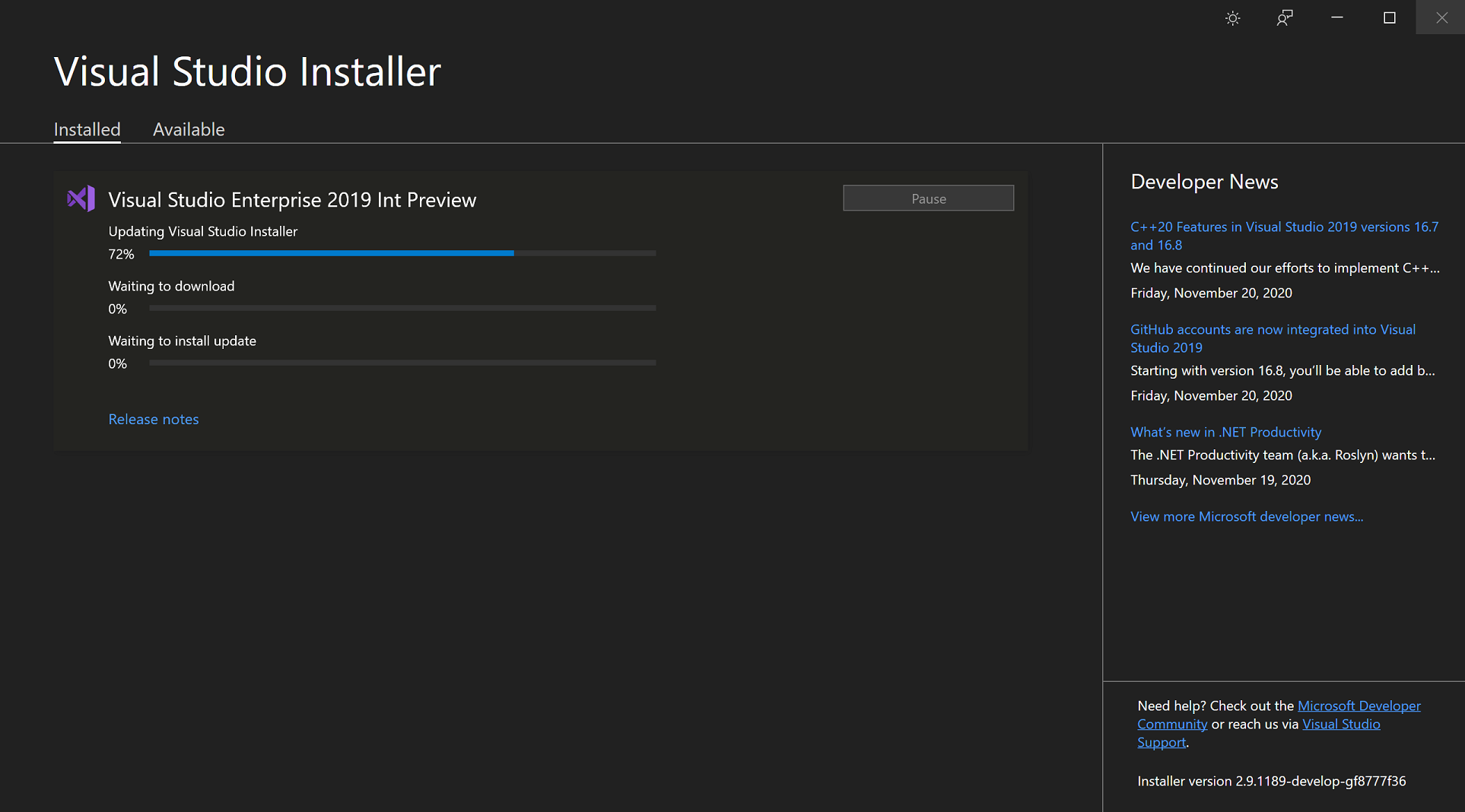This screenshot has width=1465, height=812.
Task: Click the Waiting to install update progress bar
Action: pos(402,363)
